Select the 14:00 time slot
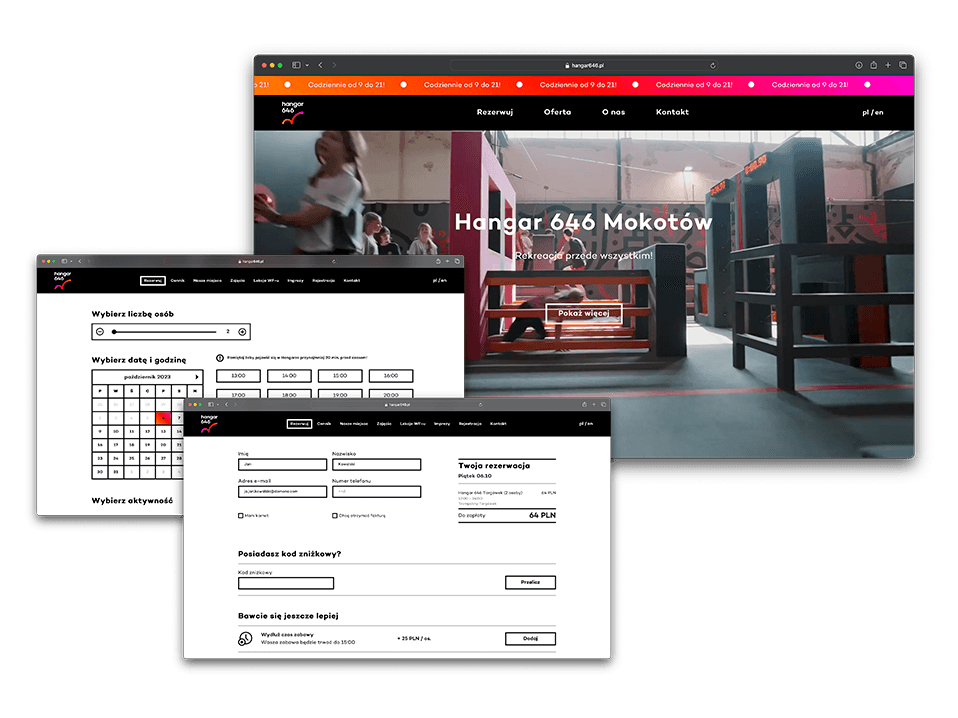Screen dimensions: 958x718 (289, 376)
